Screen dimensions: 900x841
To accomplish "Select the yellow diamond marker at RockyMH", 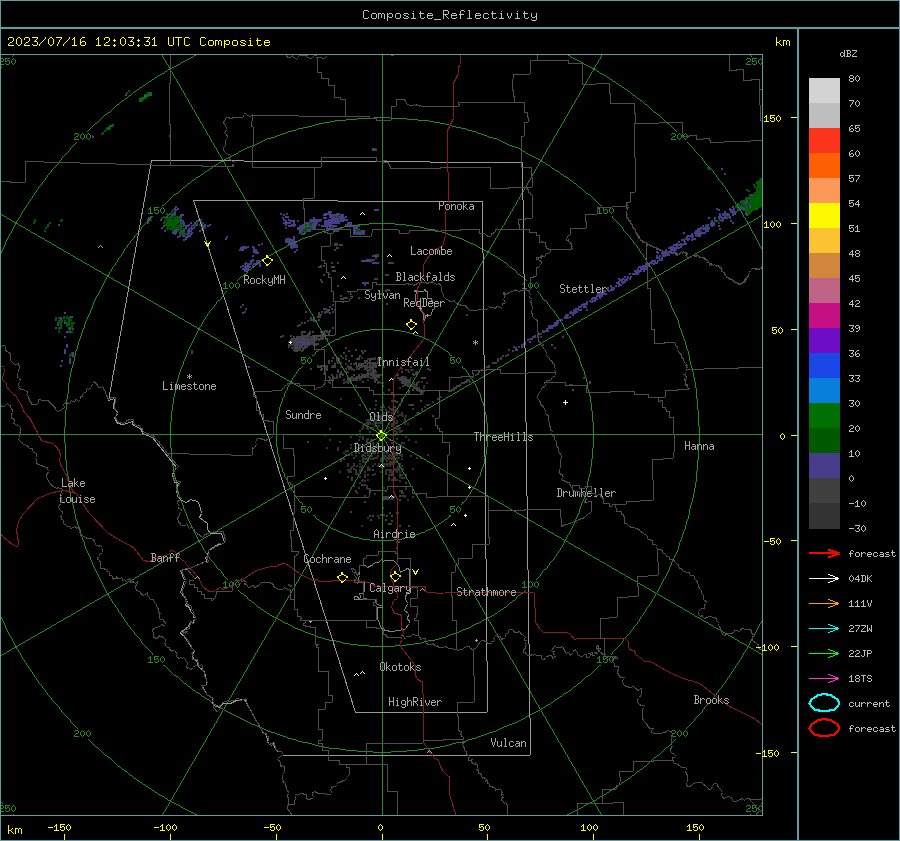I will tap(267, 261).
